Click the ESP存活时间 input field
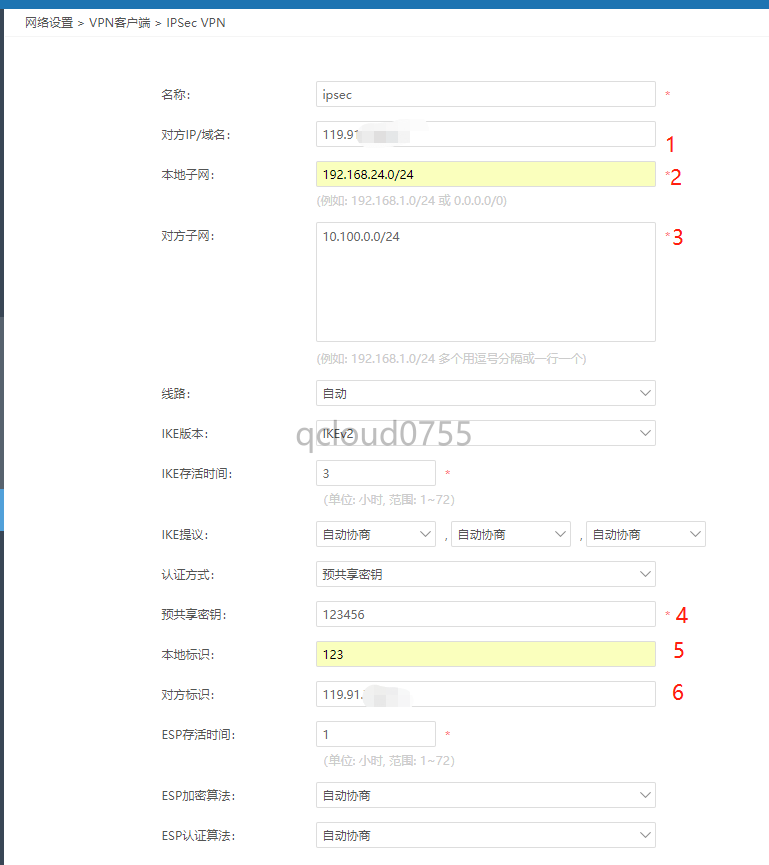 [x=375, y=734]
